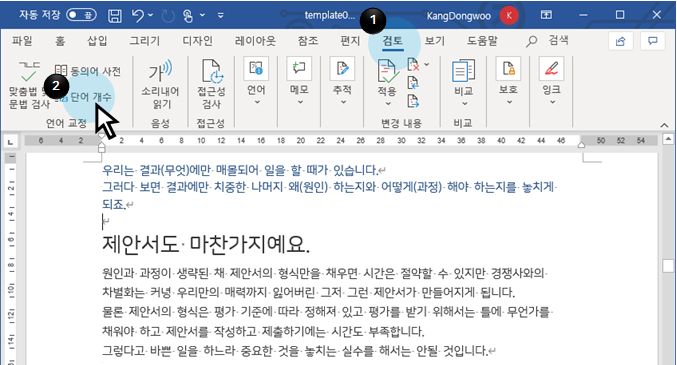Click the vertical scrollbar thumb
The height and width of the screenshot is (365, 677).
click(668, 266)
